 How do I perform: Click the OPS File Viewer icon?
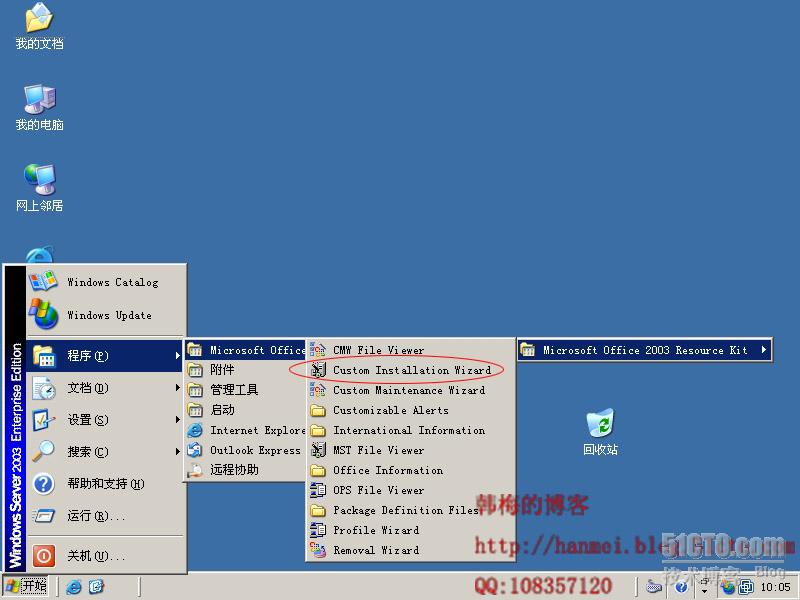[x=318, y=490]
